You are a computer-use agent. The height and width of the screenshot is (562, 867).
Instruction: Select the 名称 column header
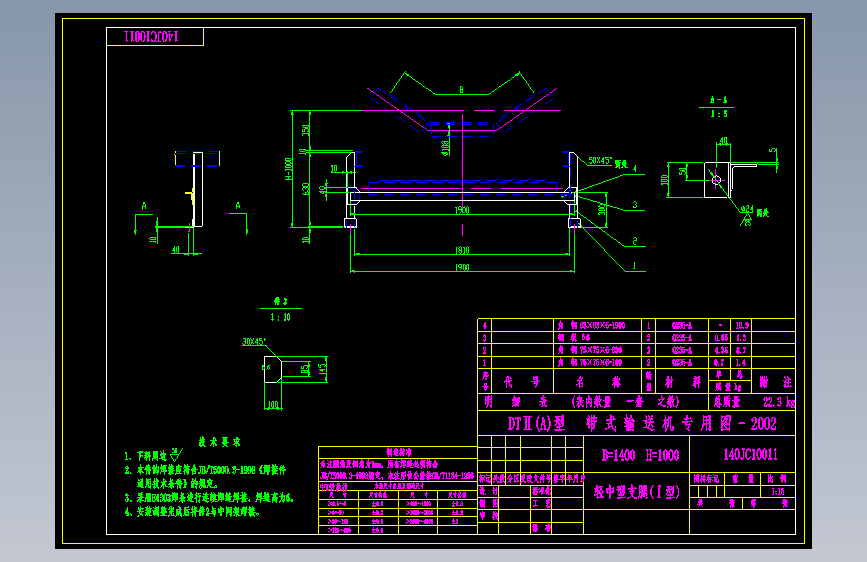(597, 382)
